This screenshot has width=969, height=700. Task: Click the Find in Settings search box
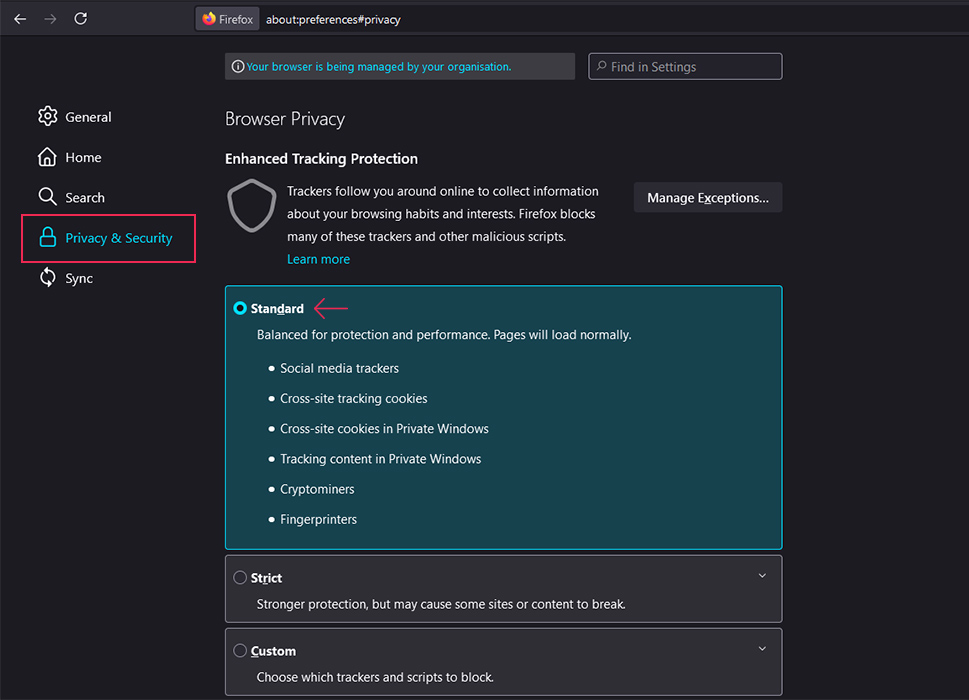pyautogui.click(x=685, y=67)
